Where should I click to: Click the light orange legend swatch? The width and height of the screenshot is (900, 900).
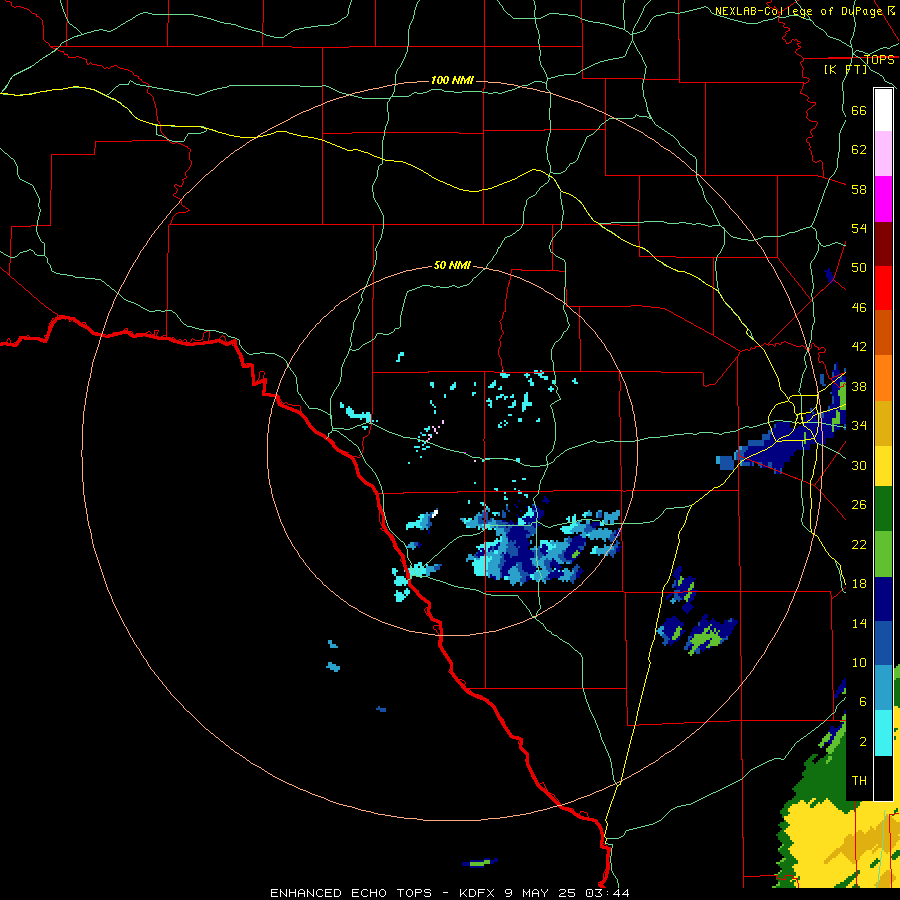(x=883, y=378)
